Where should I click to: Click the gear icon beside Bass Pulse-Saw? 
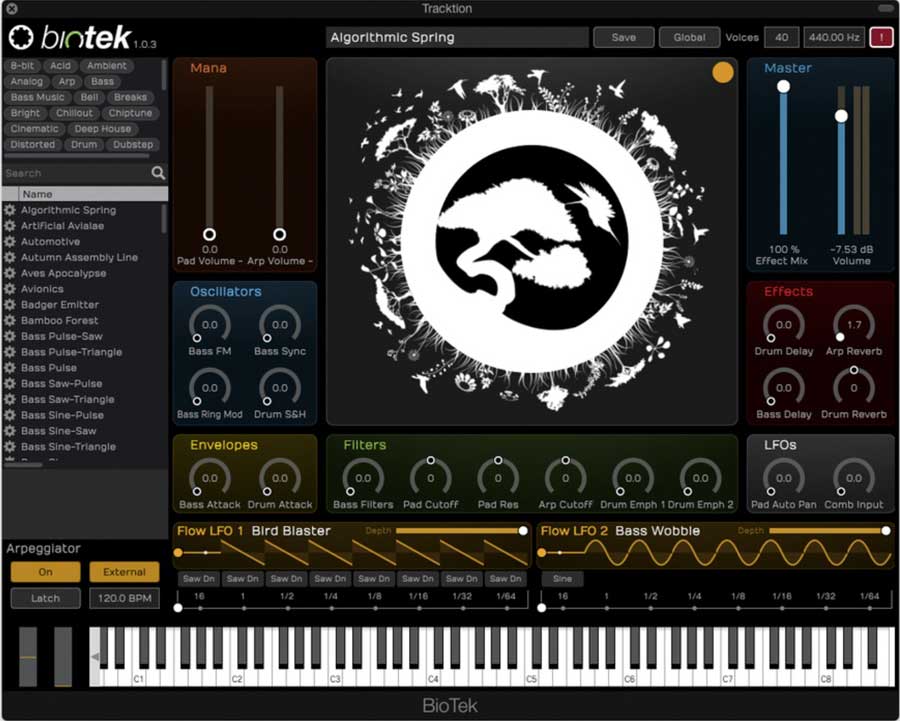(x=10, y=336)
